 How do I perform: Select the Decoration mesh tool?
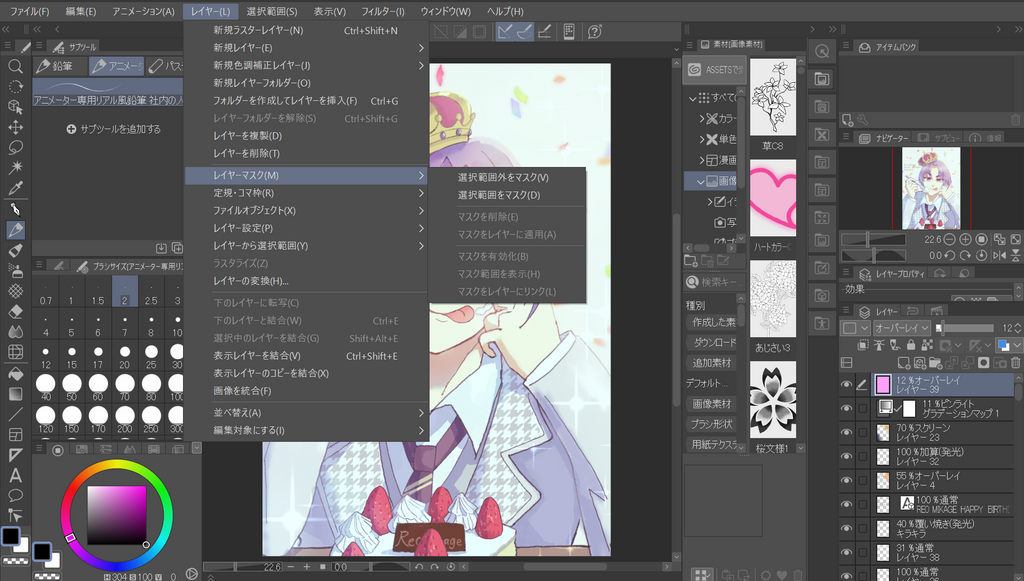(x=15, y=291)
